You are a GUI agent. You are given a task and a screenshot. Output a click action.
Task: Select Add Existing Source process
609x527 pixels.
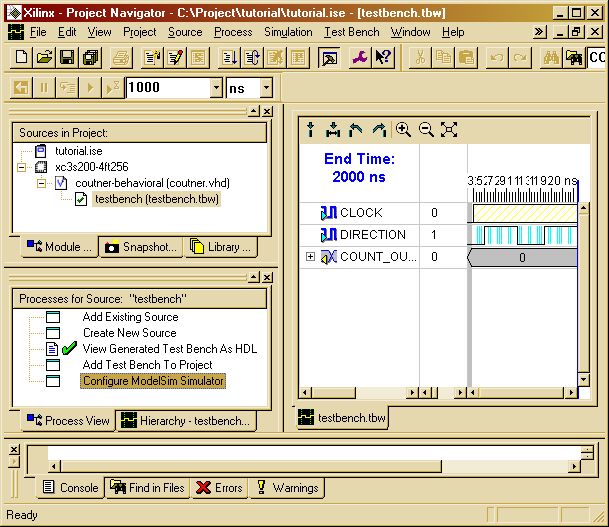tap(130, 317)
